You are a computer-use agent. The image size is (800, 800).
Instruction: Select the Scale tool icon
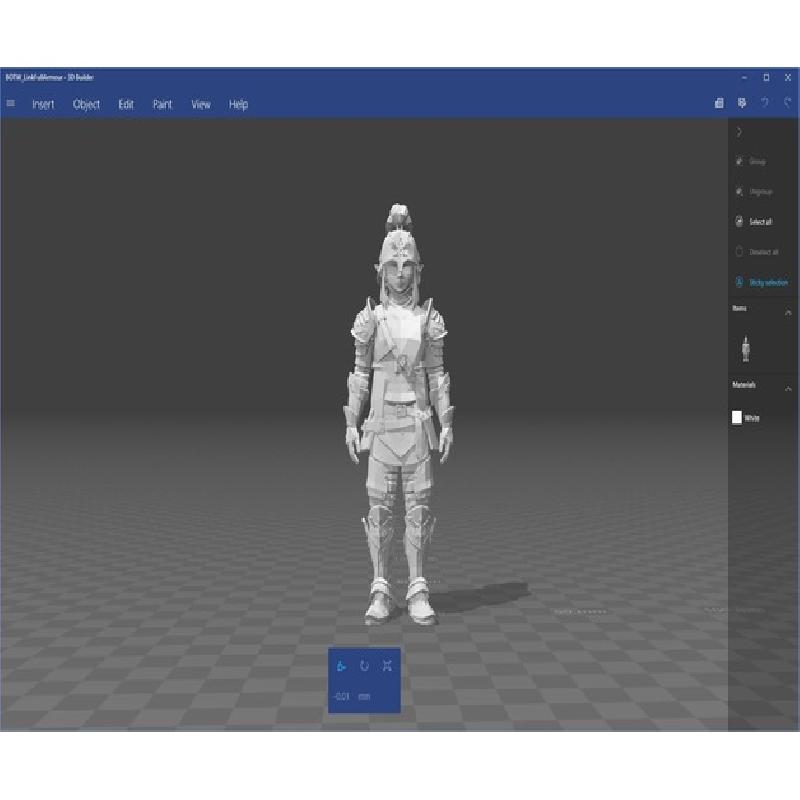tap(387, 666)
